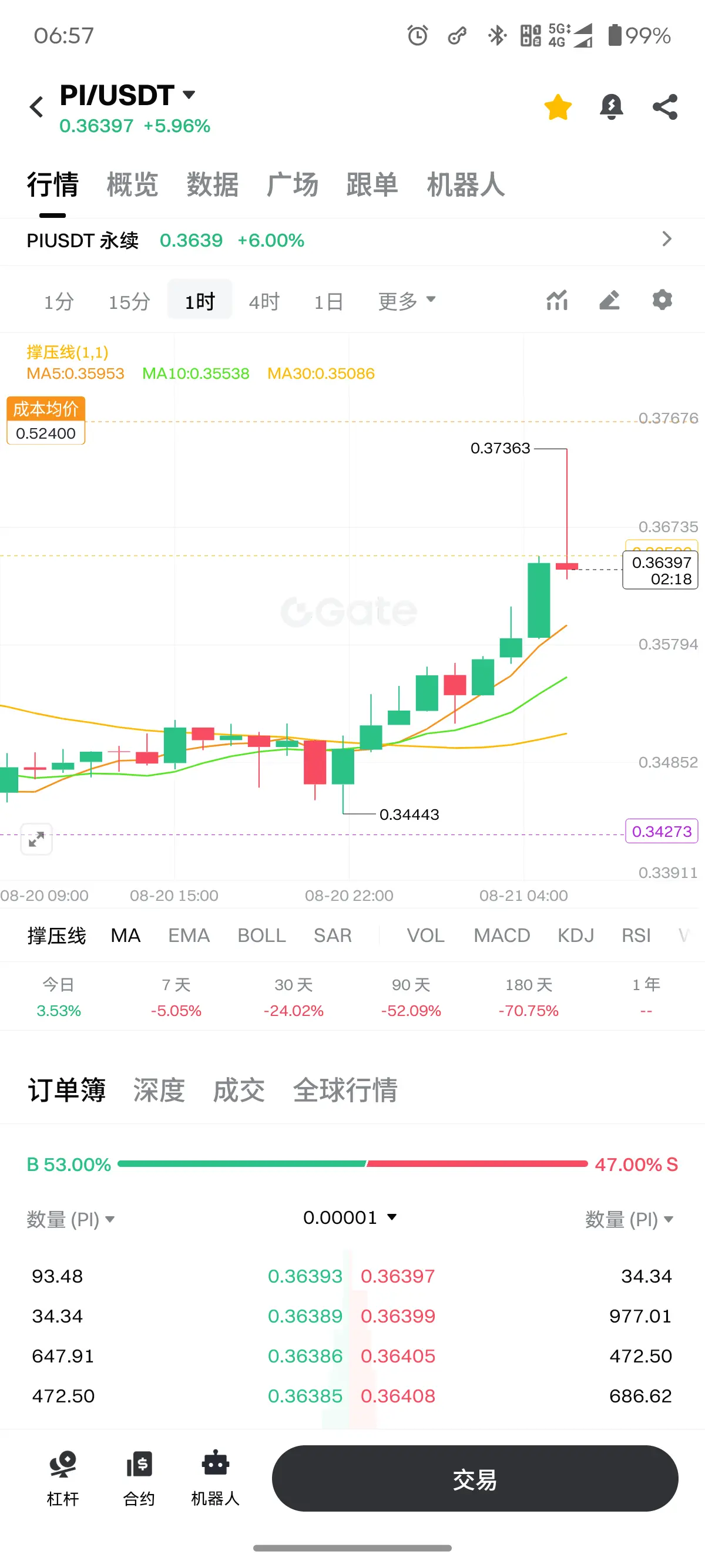Image resolution: width=705 pixels, height=1568 pixels.
Task: Open chart settings gear
Action: coord(662,300)
